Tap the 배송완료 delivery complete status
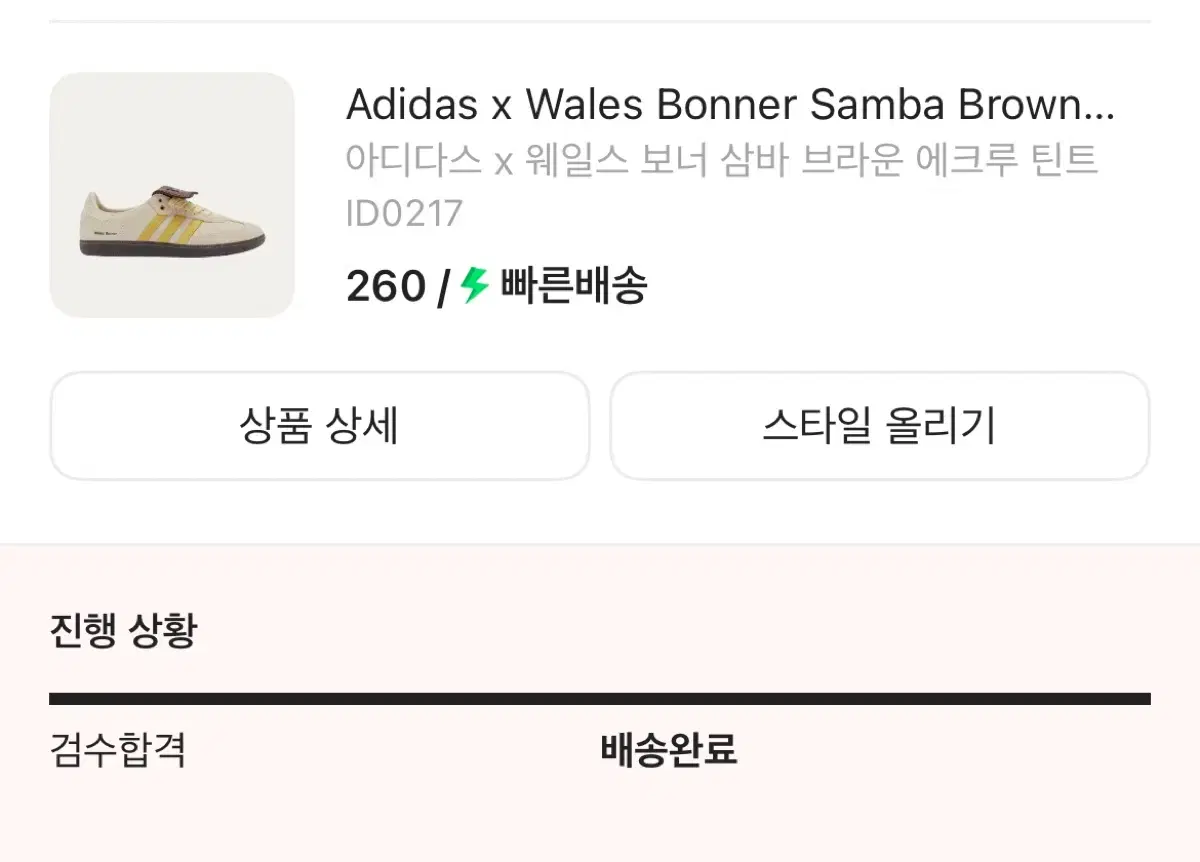 [x=668, y=749]
